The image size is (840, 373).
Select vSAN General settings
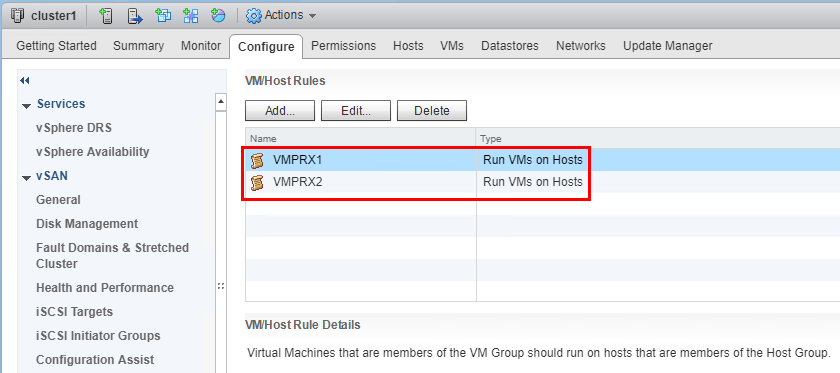pos(58,200)
